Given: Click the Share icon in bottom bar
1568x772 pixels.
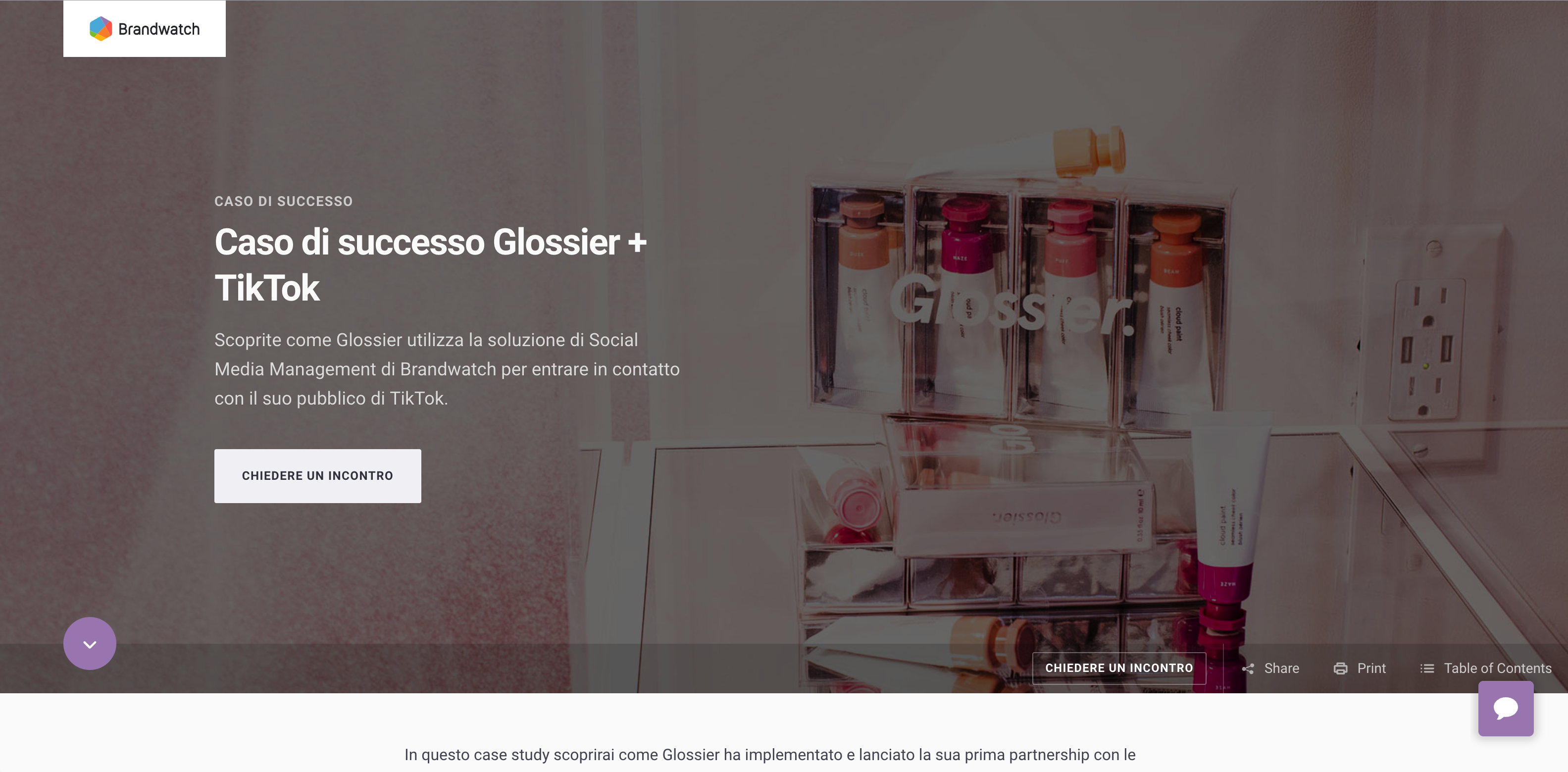Looking at the screenshot, I should point(1248,669).
